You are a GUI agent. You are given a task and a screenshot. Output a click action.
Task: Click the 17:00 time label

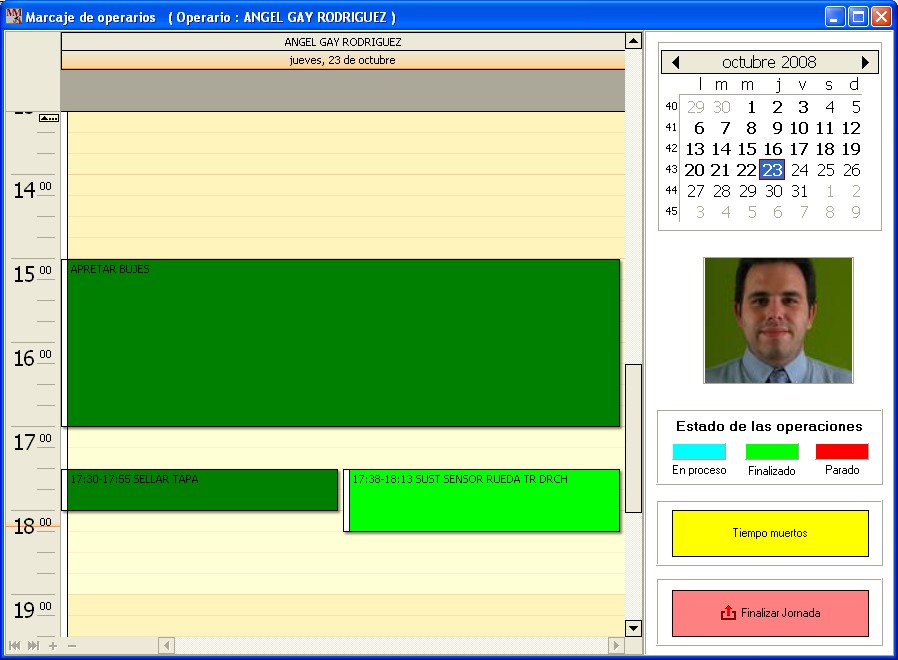[33, 442]
